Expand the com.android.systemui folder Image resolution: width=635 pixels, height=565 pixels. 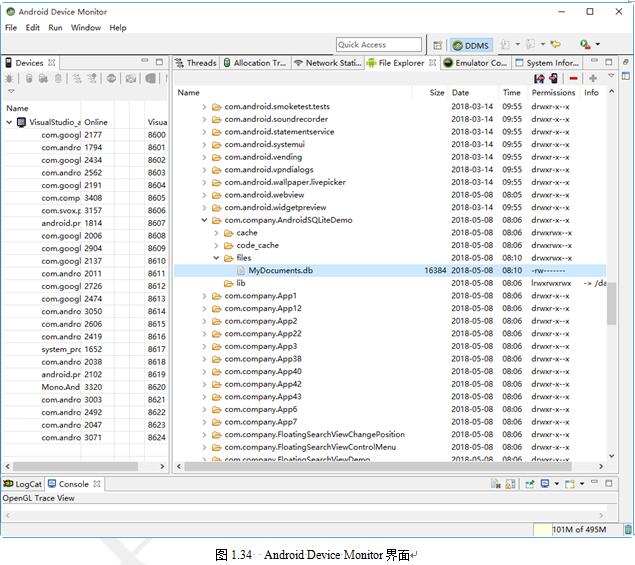pyautogui.click(x=205, y=144)
